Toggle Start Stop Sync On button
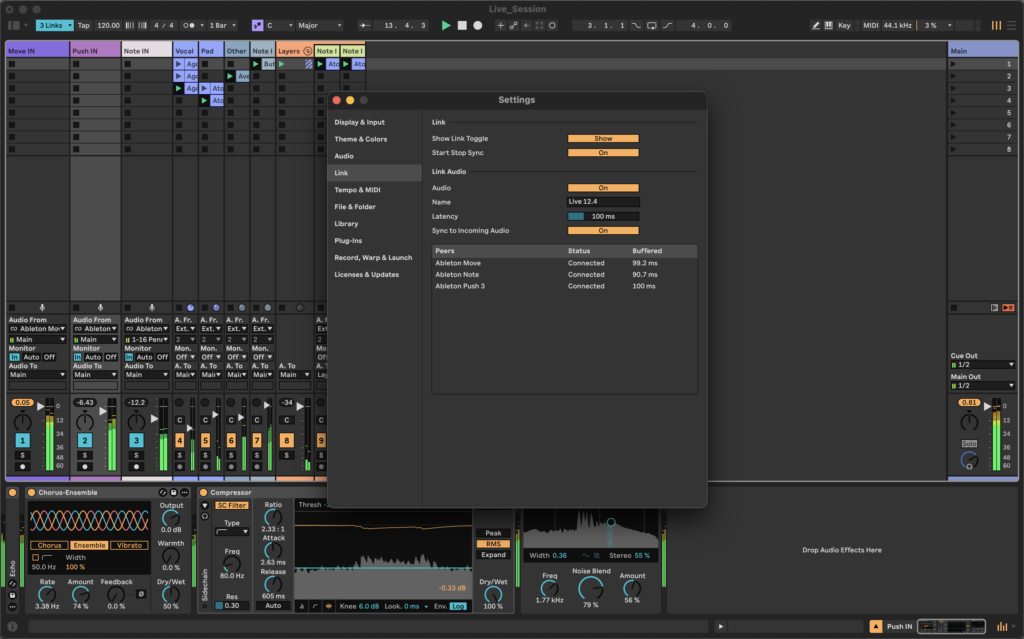Viewport: 1024px width, 639px height. [603, 153]
